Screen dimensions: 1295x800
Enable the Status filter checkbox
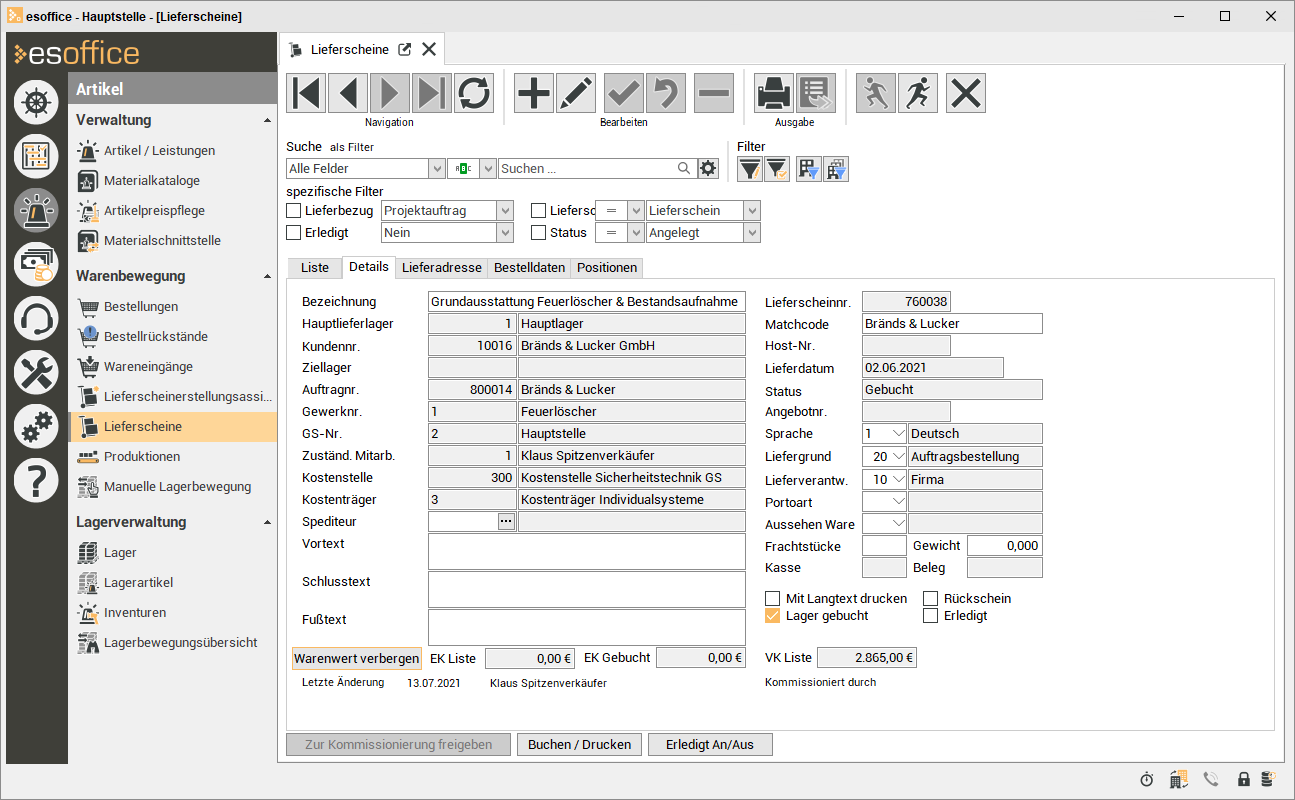539,233
